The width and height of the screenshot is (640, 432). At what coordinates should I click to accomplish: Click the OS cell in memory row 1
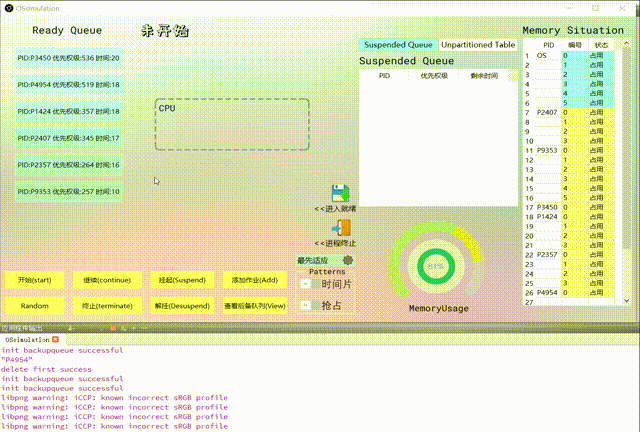[548, 56]
